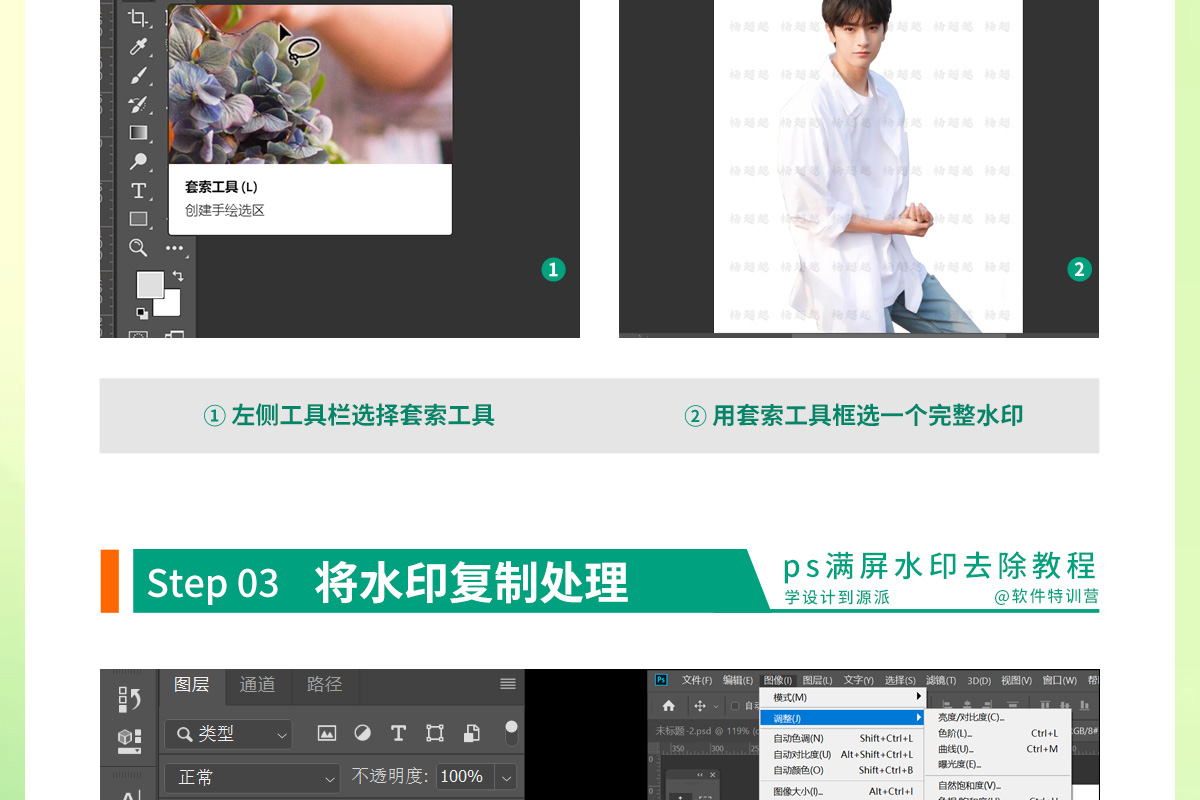Tick the auto-select checkbox in options bar
Viewport: 1200px width, 800px height.
[x=735, y=706]
